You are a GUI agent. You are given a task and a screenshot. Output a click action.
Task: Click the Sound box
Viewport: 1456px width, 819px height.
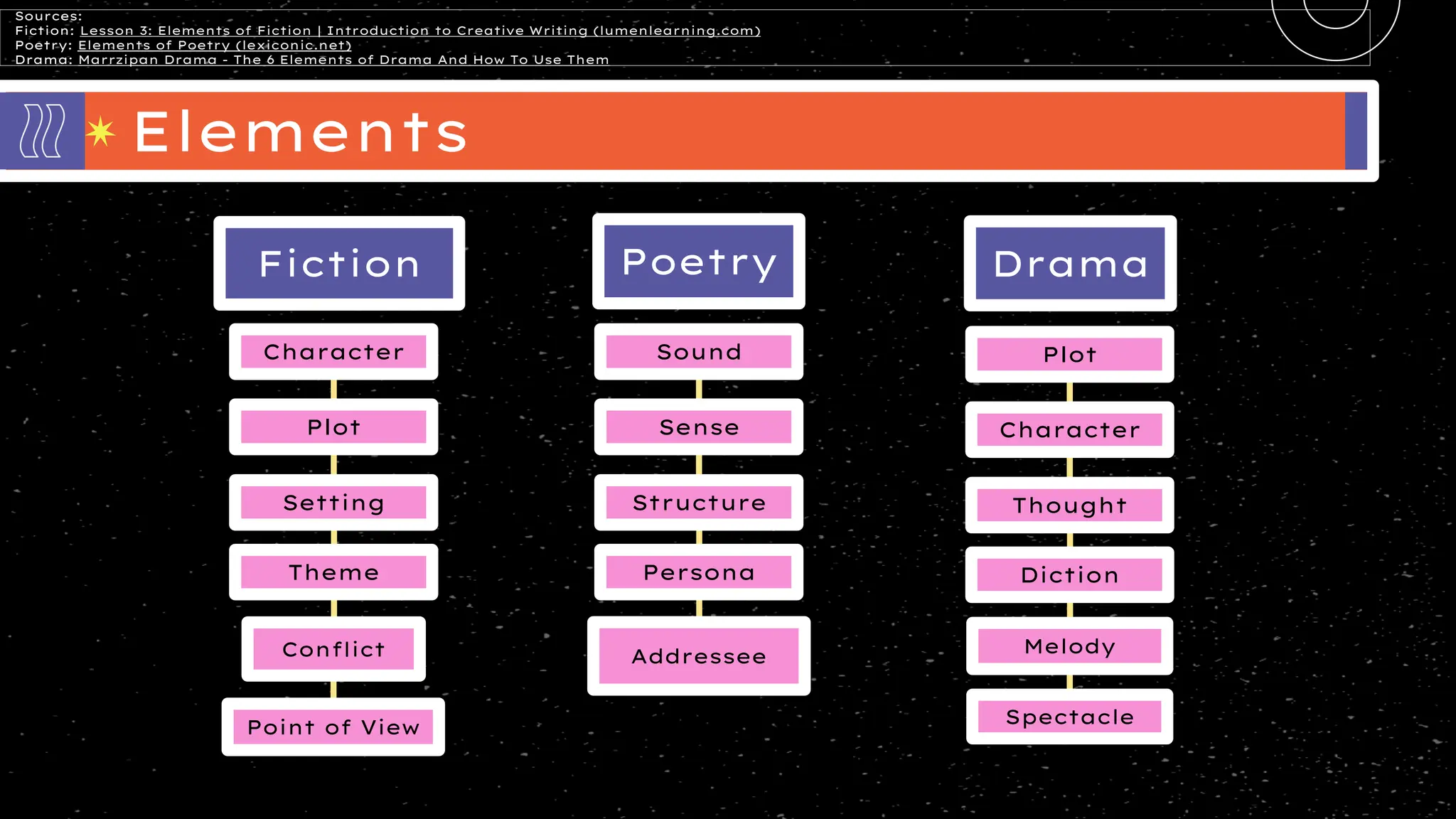click(699, 352)
